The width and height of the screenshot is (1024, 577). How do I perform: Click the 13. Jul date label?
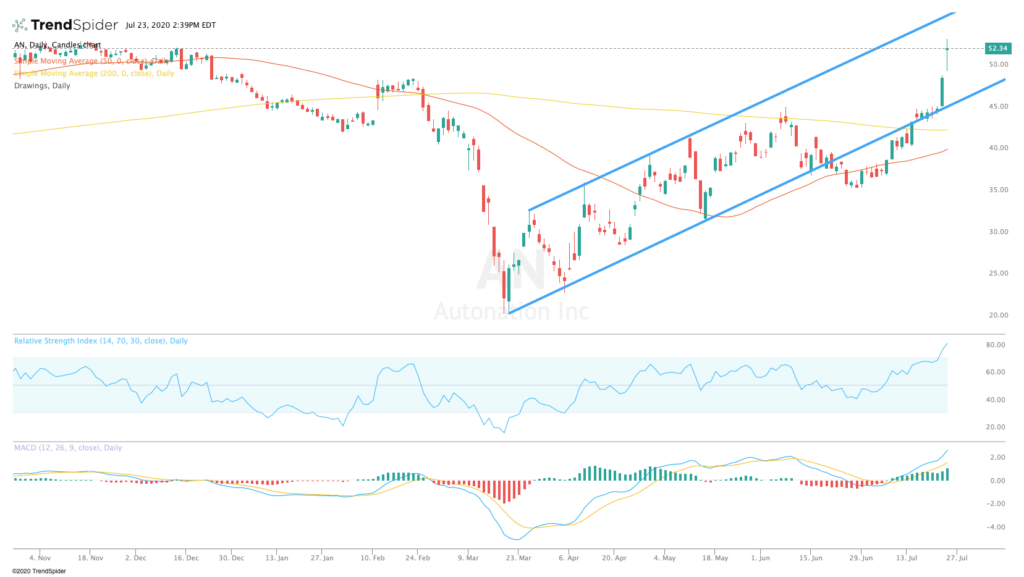[x=906, y=558]
